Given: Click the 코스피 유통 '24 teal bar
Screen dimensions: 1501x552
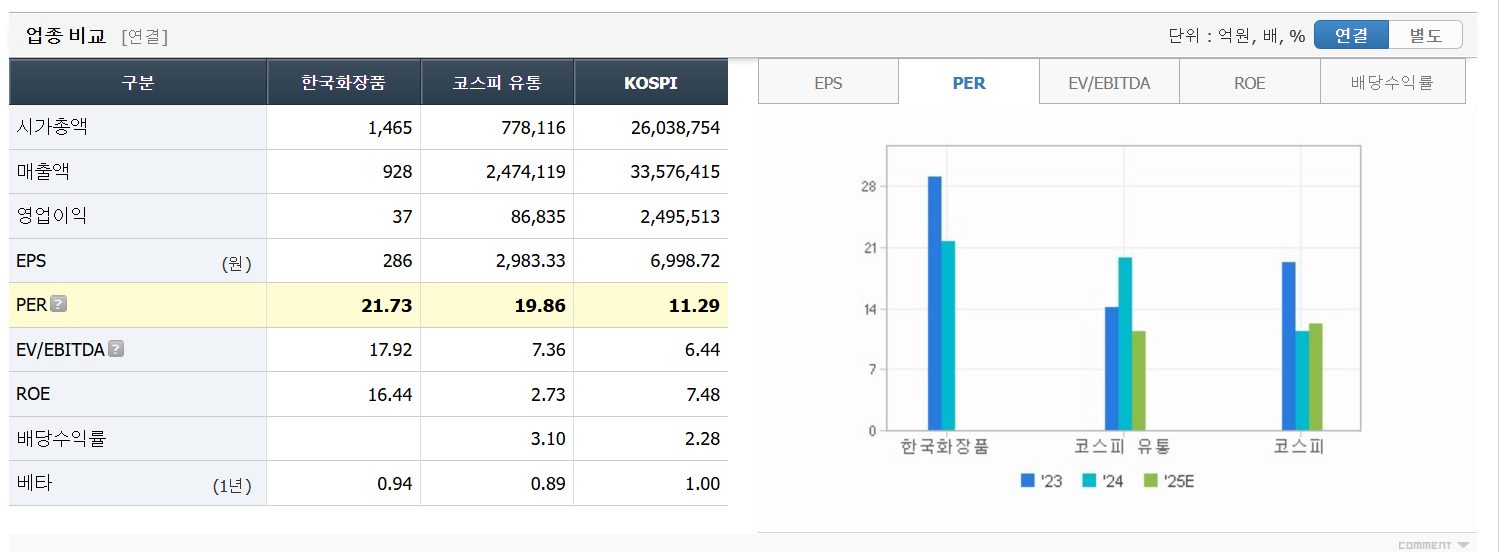Looking at the screenshot, I should pyautogui.click(x=1125, y=344).
